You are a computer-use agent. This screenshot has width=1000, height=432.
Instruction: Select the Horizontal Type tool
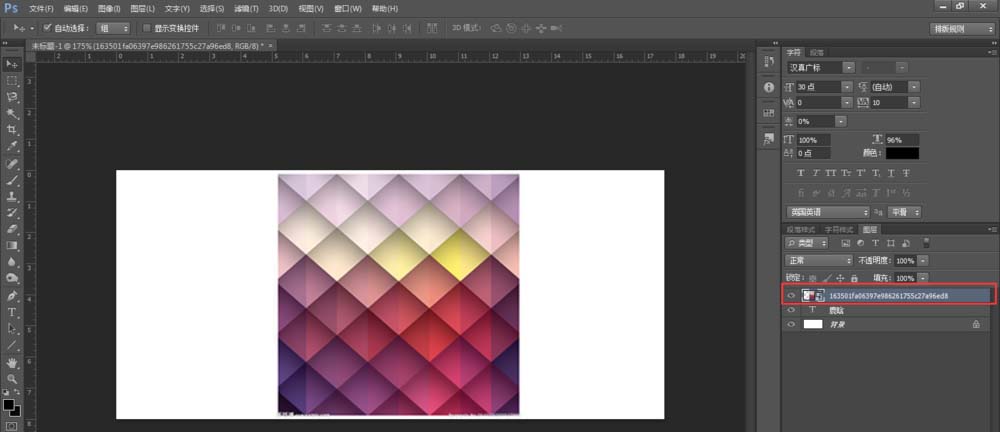pos(12,312)
